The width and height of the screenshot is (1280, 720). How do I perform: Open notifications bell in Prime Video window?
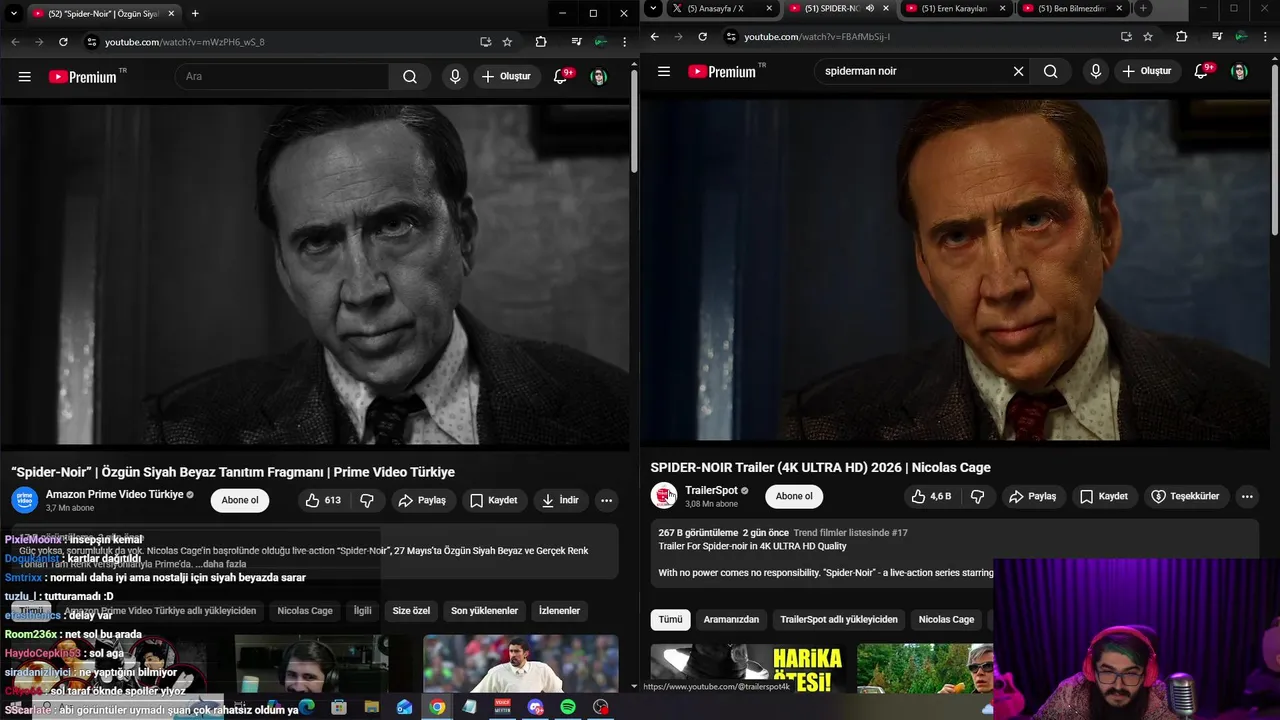click(x=561, y=76)
